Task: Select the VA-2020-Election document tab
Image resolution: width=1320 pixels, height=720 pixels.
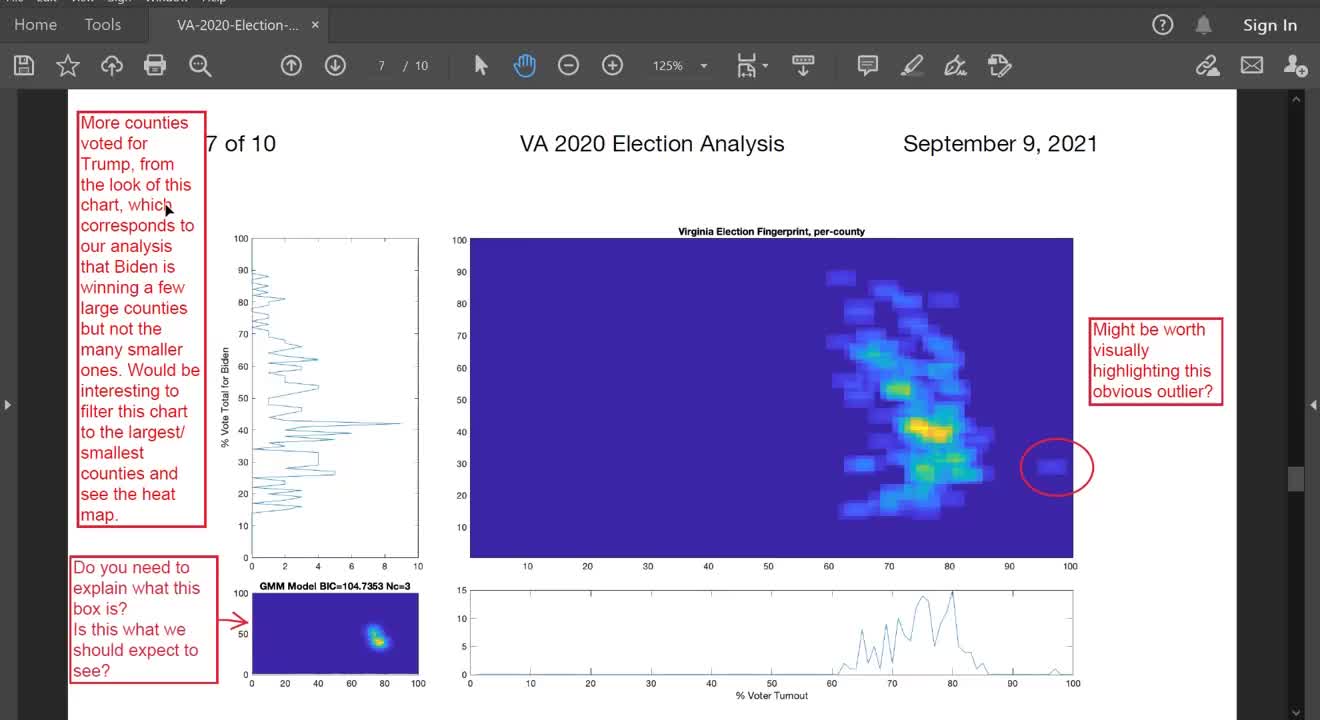Action: [238, 24]
